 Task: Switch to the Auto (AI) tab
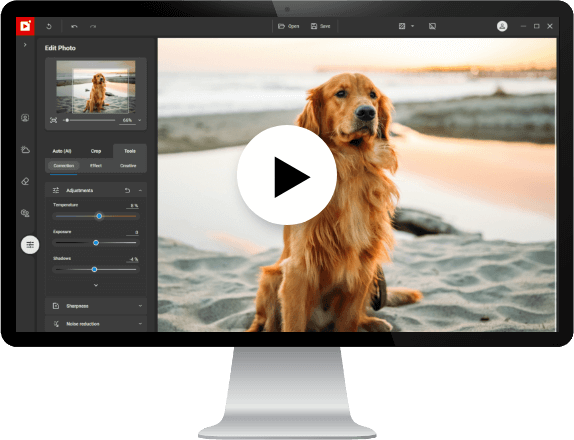[62, 151]
